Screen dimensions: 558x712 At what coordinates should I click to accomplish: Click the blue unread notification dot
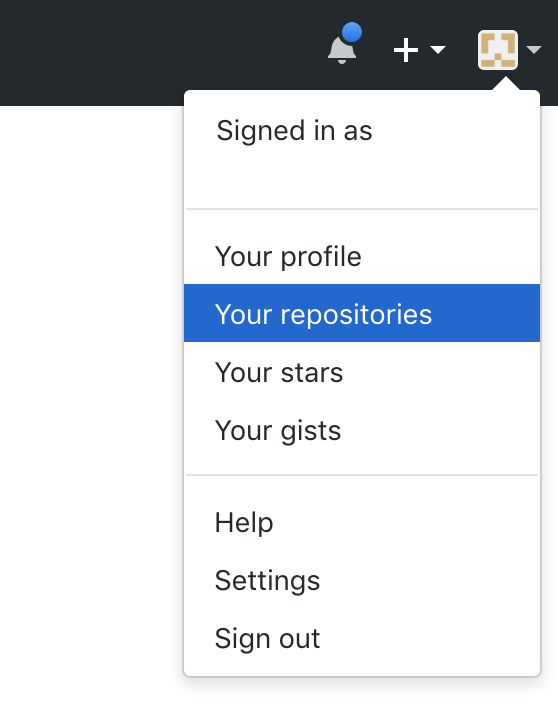click(352, 32)
